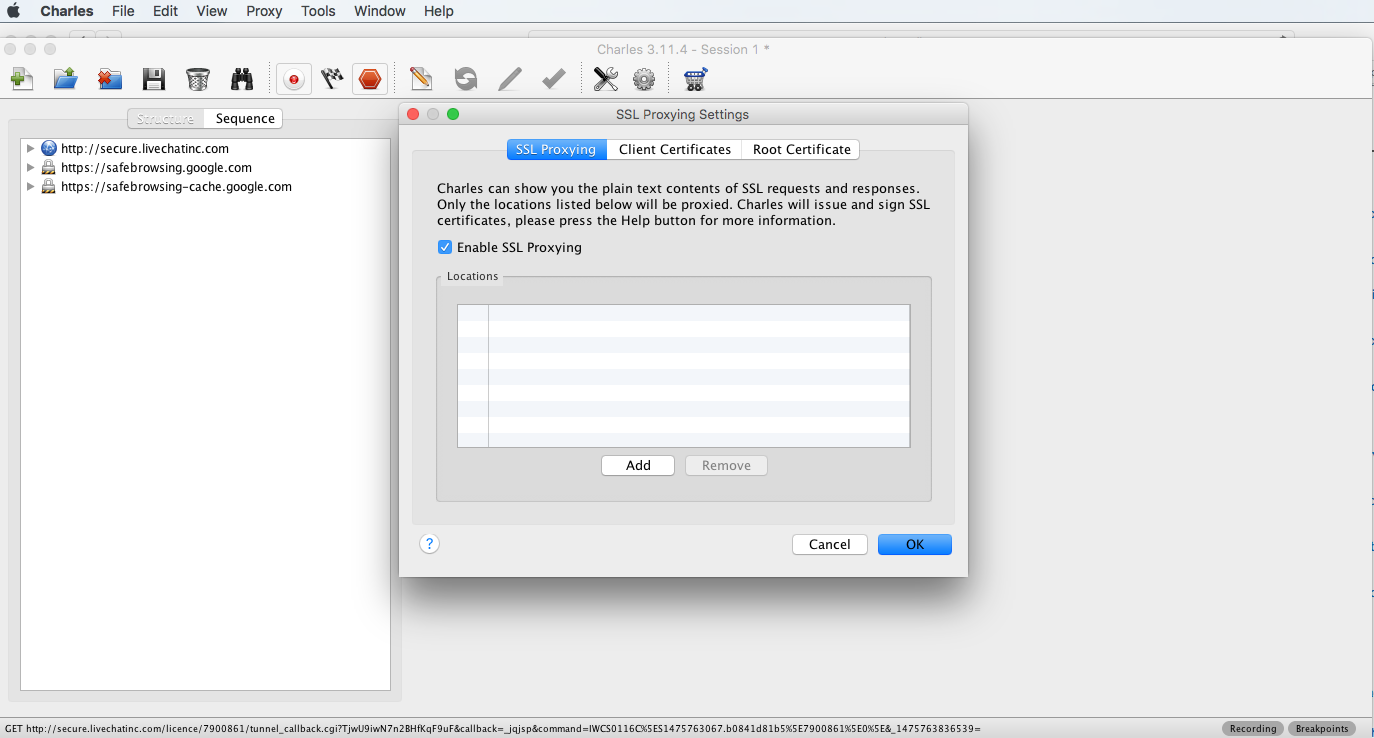Select the https://safebrowsing.google.com host entry
The height and width of the screenshot is (738, 1374).
click(156, 167)
